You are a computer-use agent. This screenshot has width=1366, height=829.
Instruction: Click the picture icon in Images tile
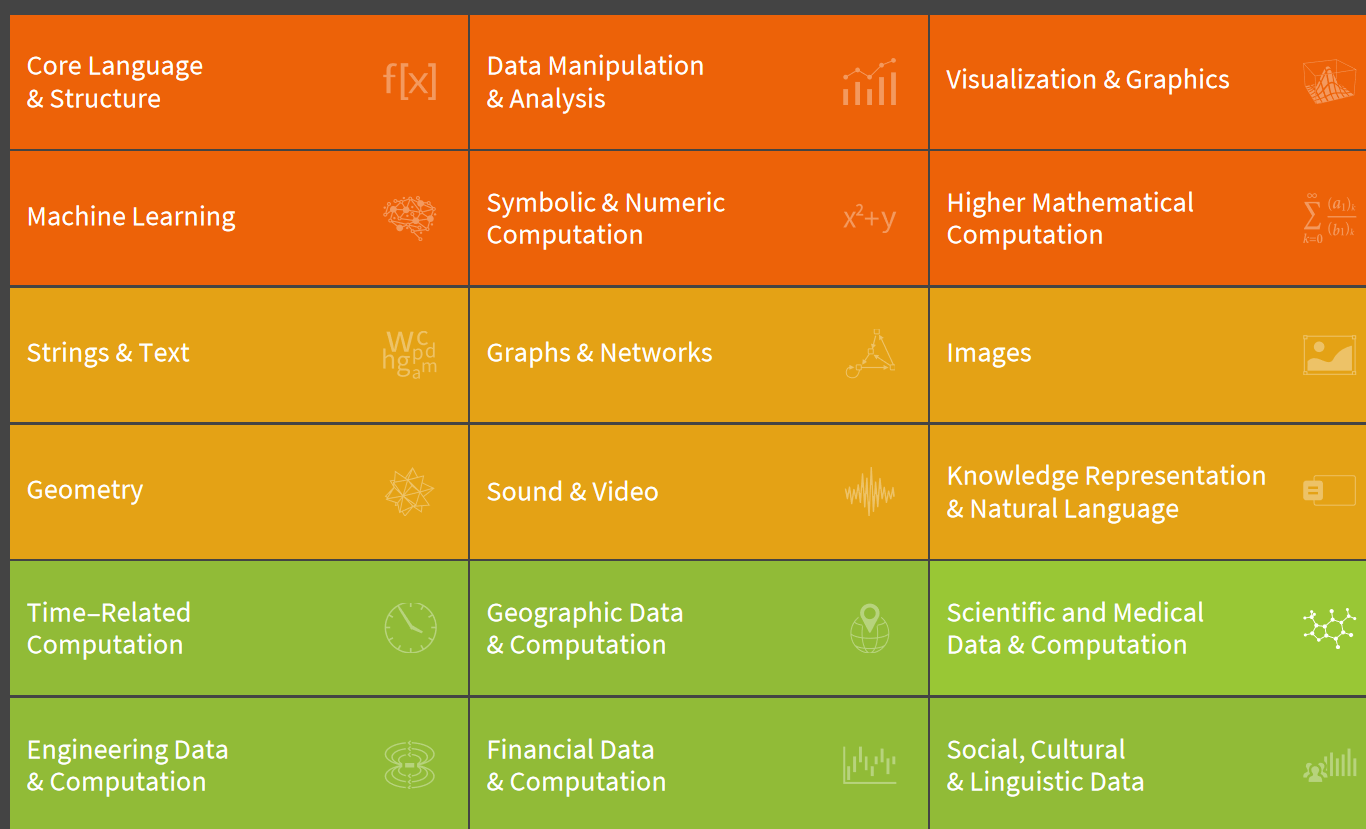point(1329,355)
